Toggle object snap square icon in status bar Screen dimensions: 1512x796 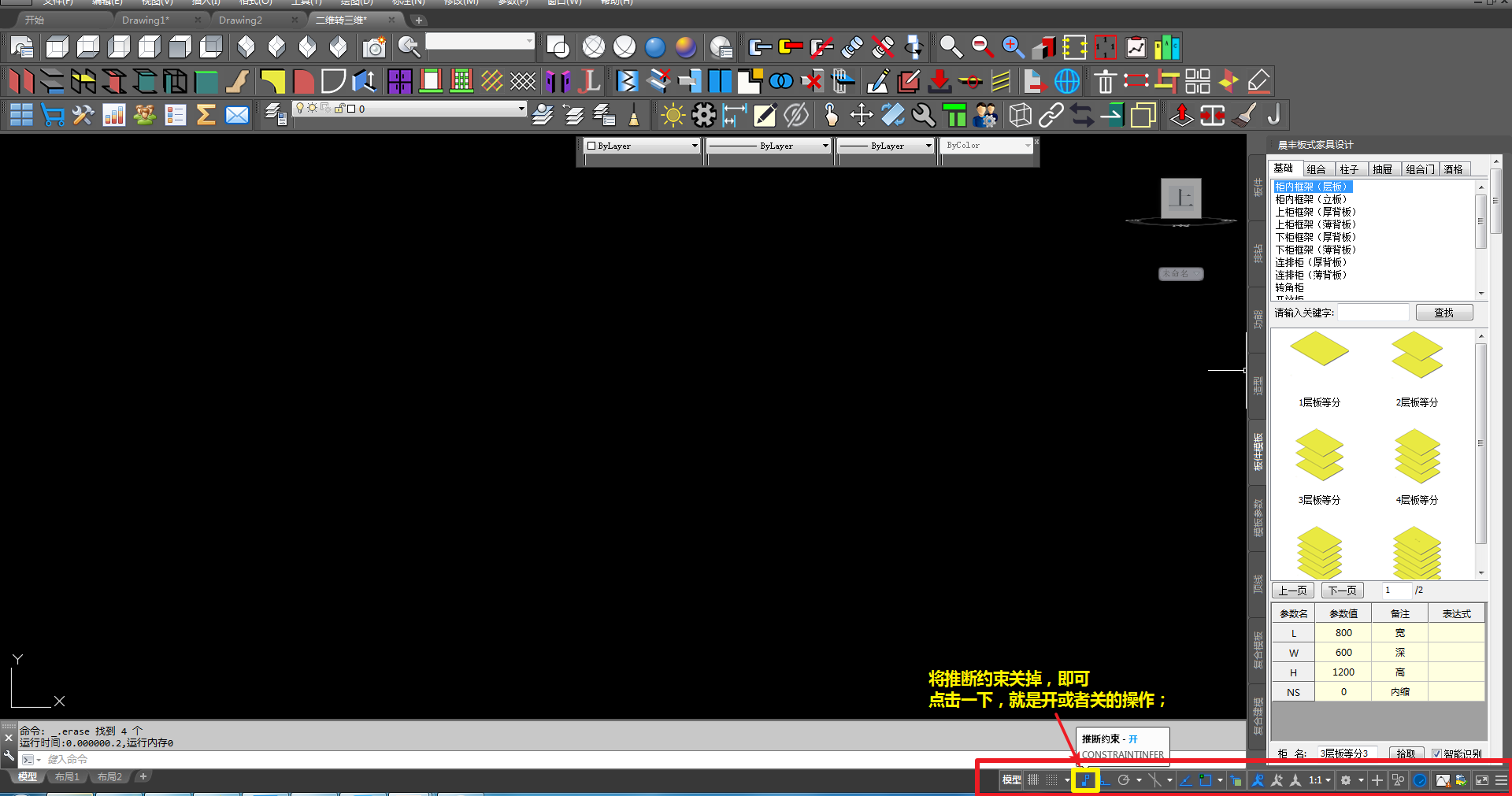coord(1205,780)
